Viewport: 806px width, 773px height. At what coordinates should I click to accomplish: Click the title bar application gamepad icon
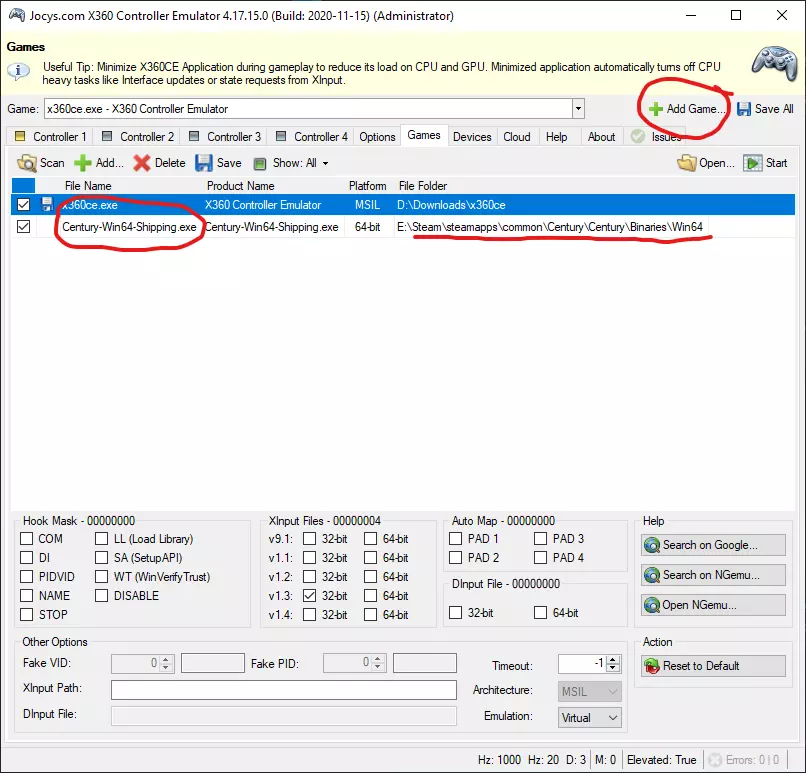point(16,15)
